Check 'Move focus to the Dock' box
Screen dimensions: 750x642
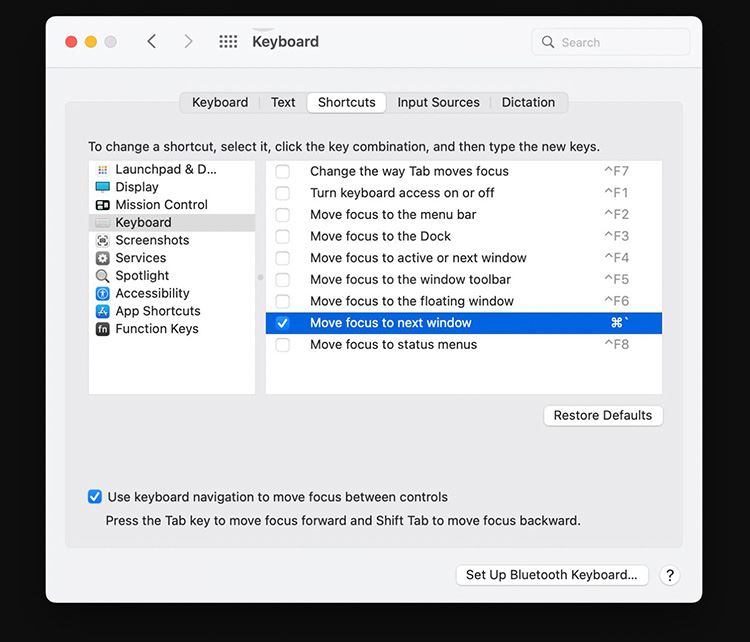tap(283, 236)
